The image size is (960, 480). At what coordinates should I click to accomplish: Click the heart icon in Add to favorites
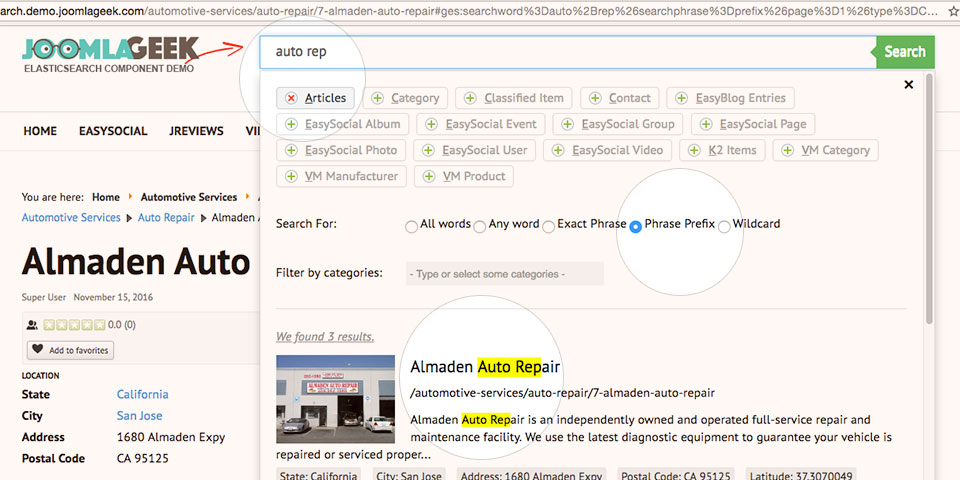coord(38,349)
